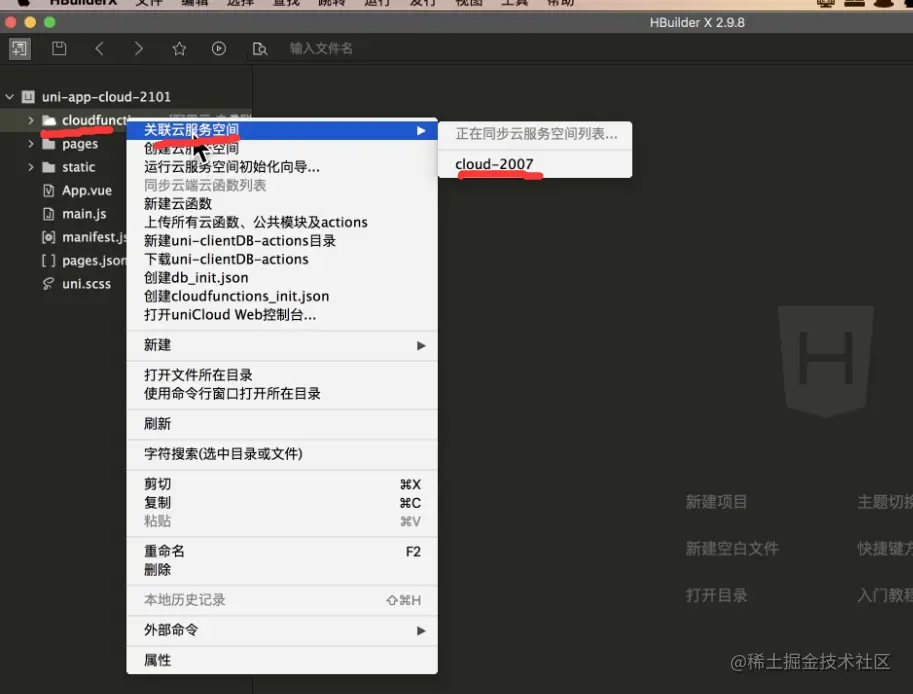This screenshot has width=913, height=694.
Task: Choose 创建db_init.json menu entry
Action: click(282, 278)
